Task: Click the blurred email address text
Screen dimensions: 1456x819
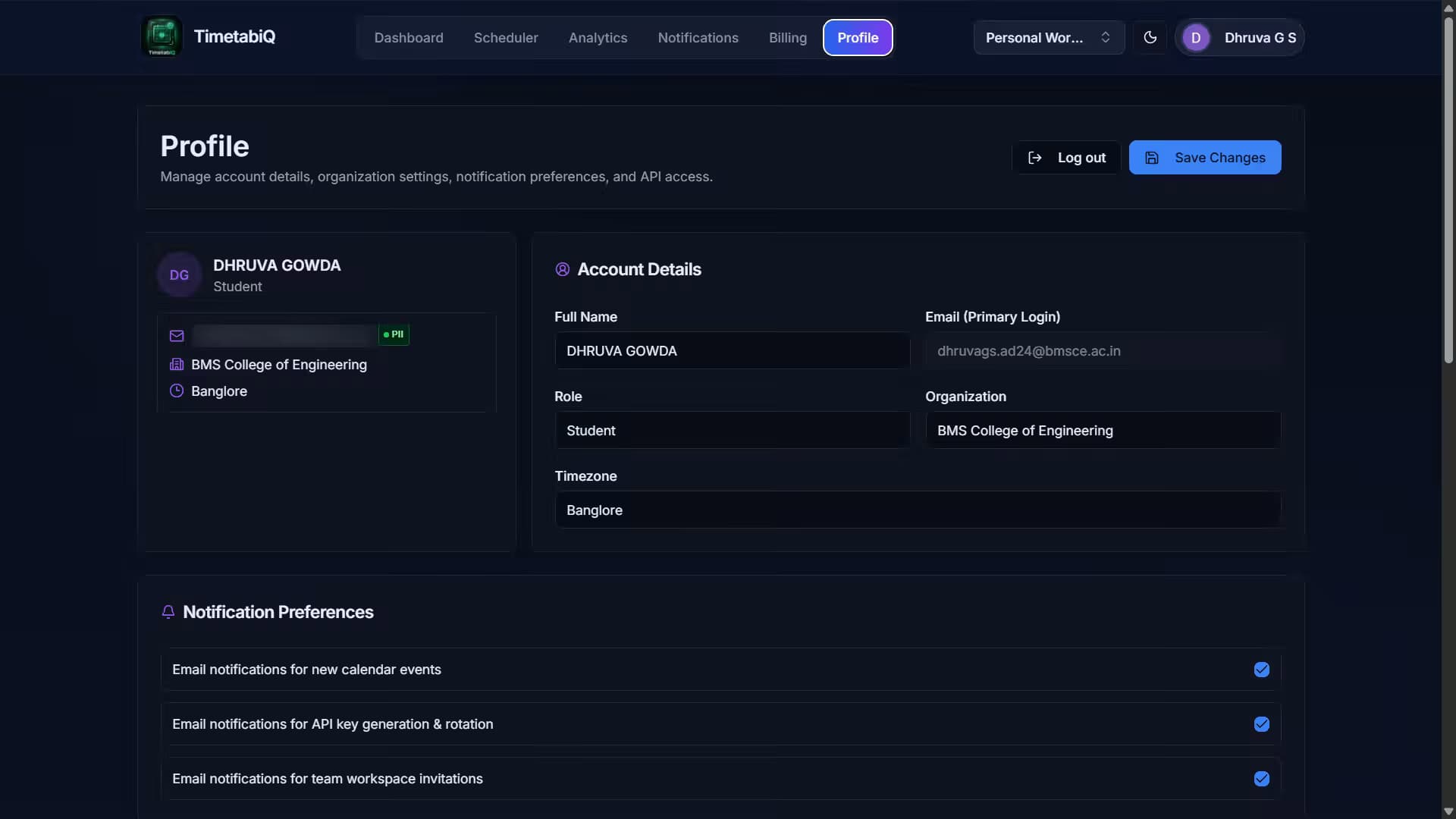Action: [284, 335]
